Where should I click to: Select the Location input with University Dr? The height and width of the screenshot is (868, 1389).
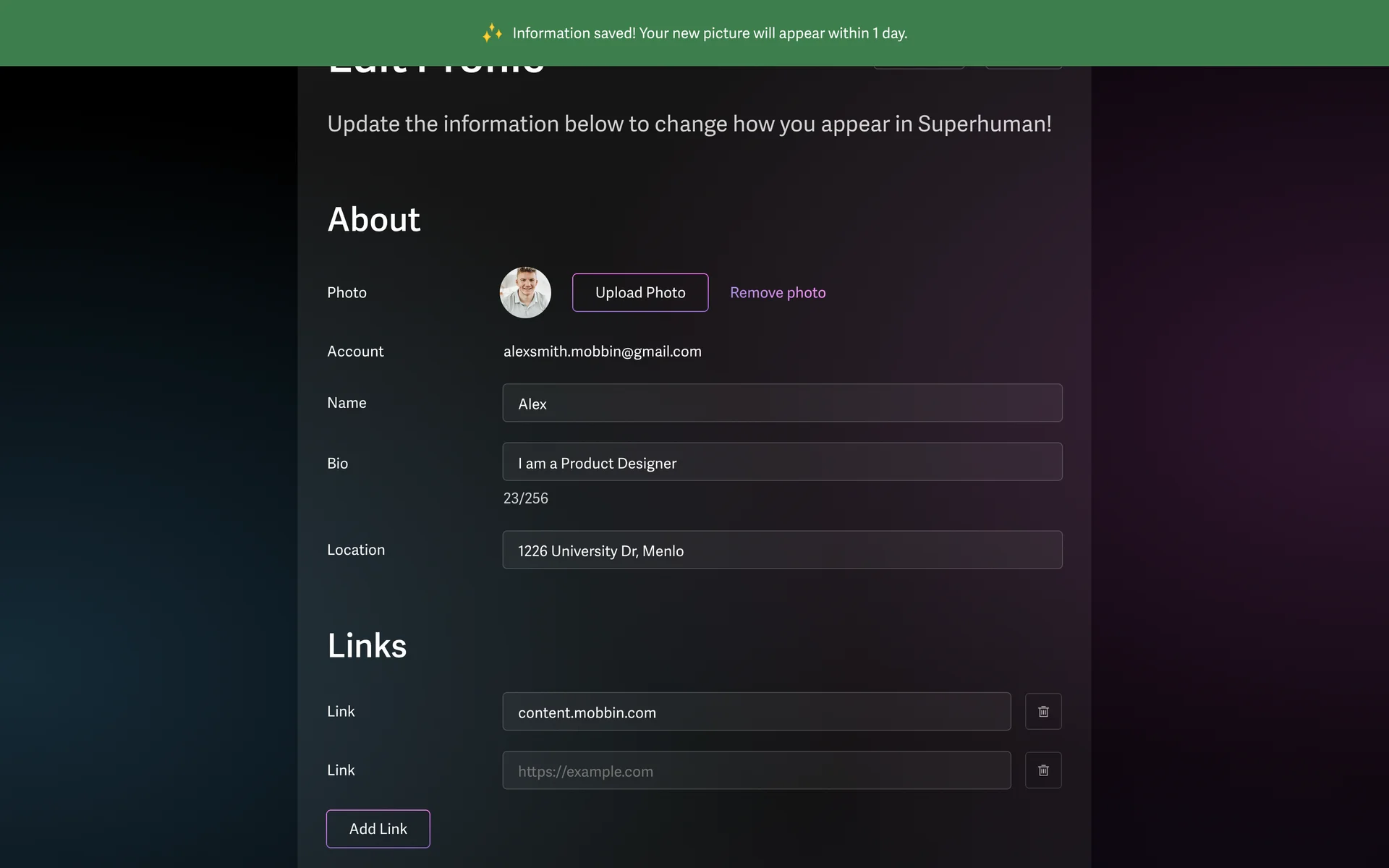(781, 550)
